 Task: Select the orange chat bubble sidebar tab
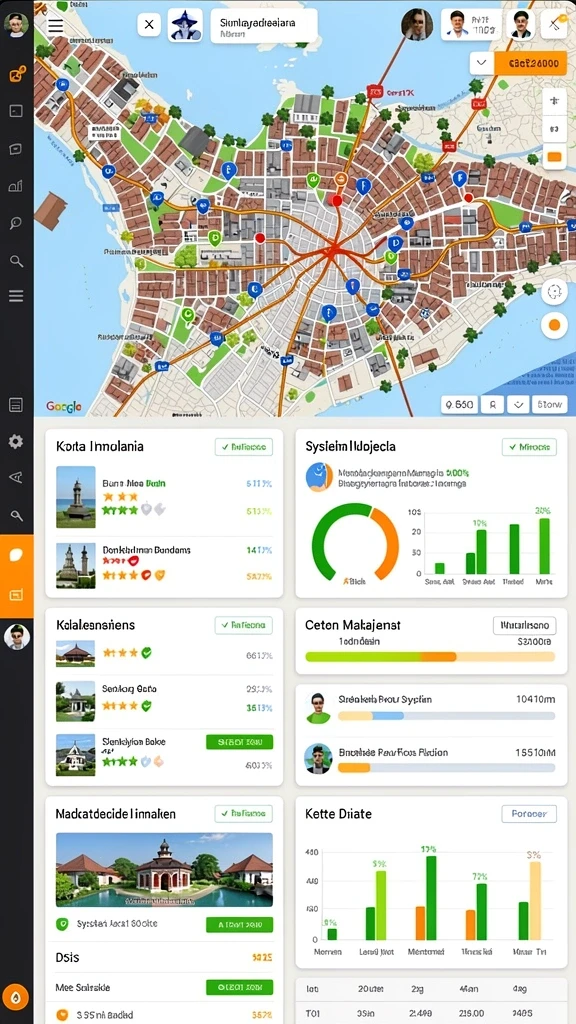coord(16,555)
